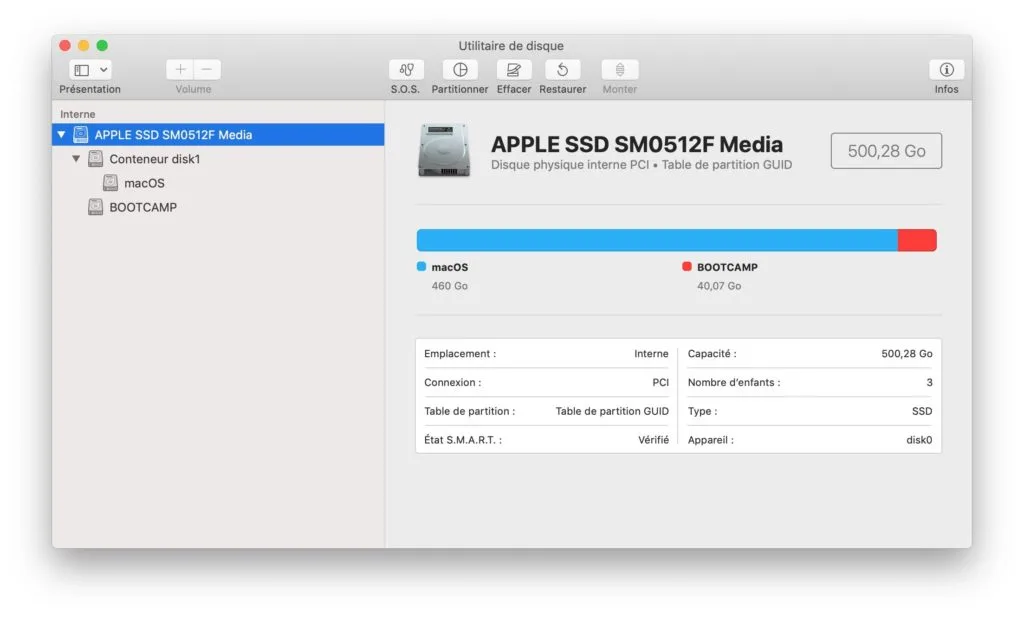
Task: Click the blue macOS segment of usage bar
Action: tap(657, 240)
